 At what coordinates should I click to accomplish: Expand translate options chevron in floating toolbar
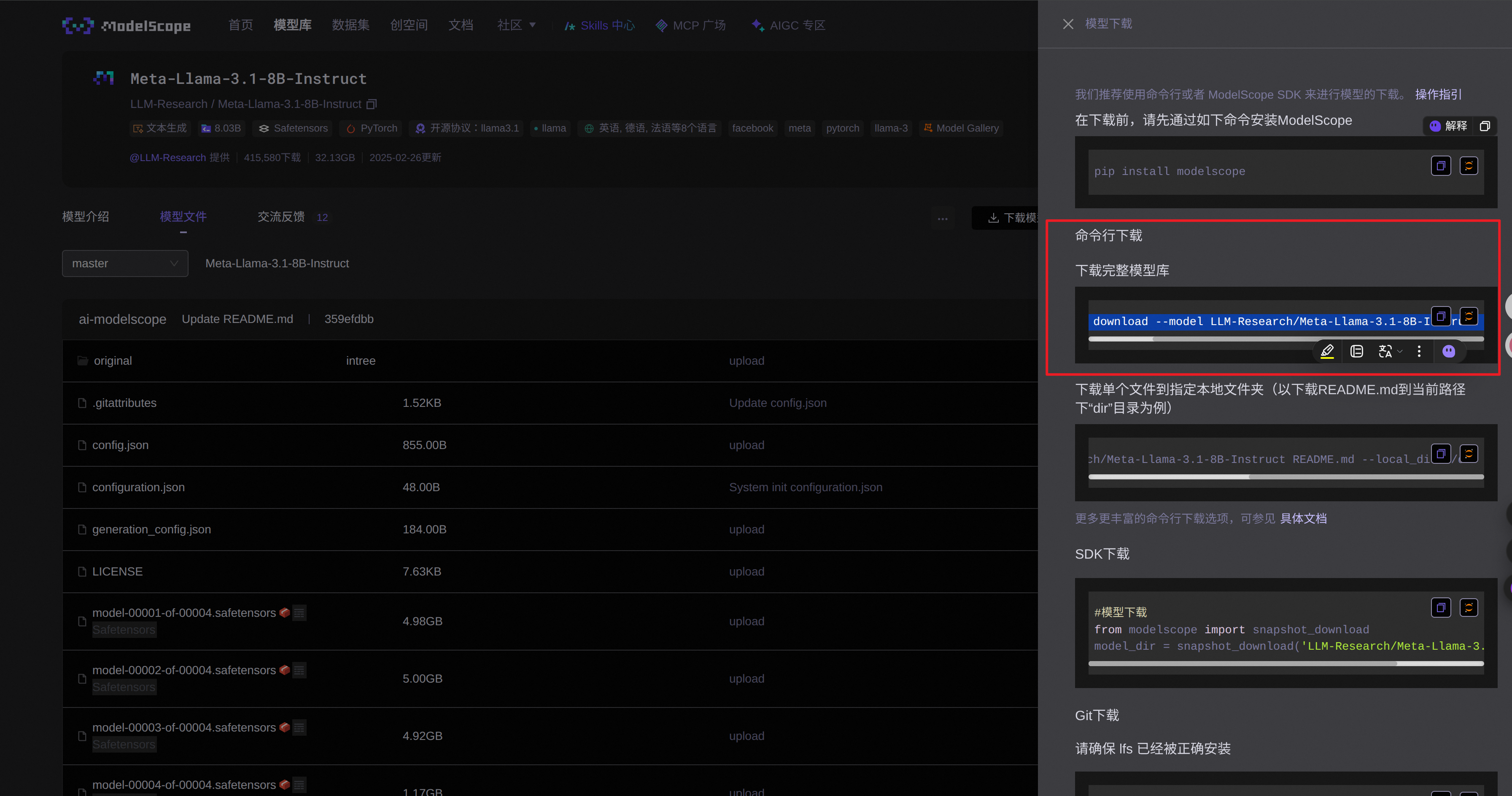click(1400, 351)
